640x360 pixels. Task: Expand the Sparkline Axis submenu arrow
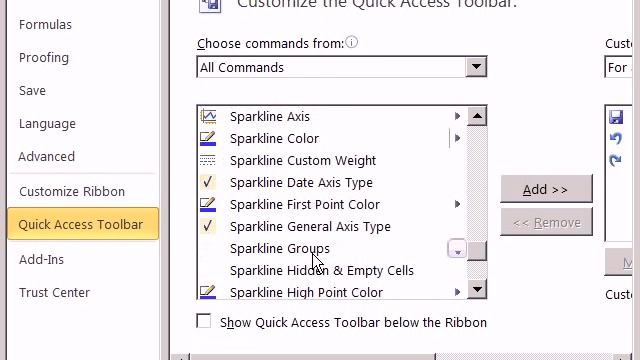(x=458, y=116)
